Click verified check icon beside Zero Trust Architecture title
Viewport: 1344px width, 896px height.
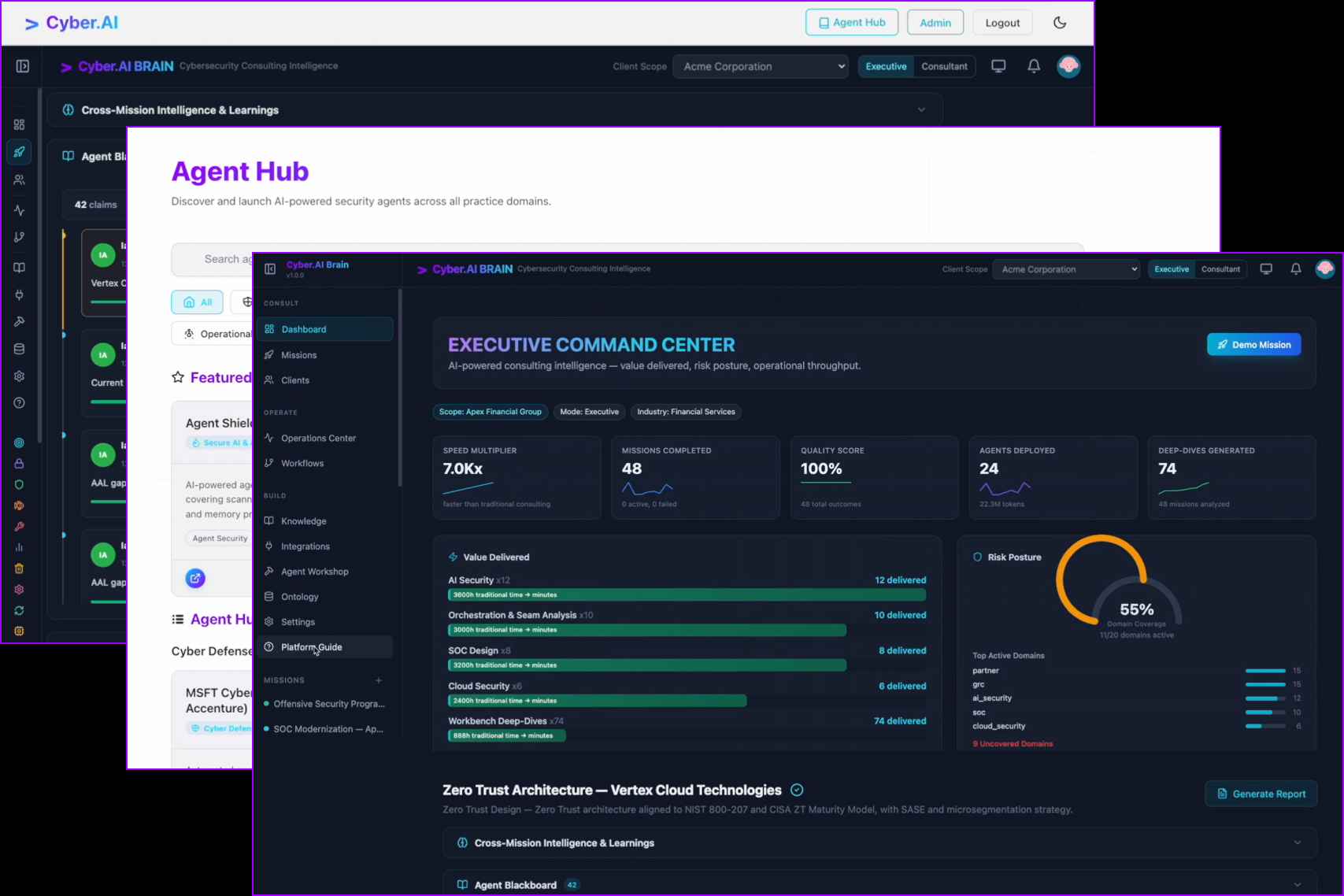pos(797,790)
